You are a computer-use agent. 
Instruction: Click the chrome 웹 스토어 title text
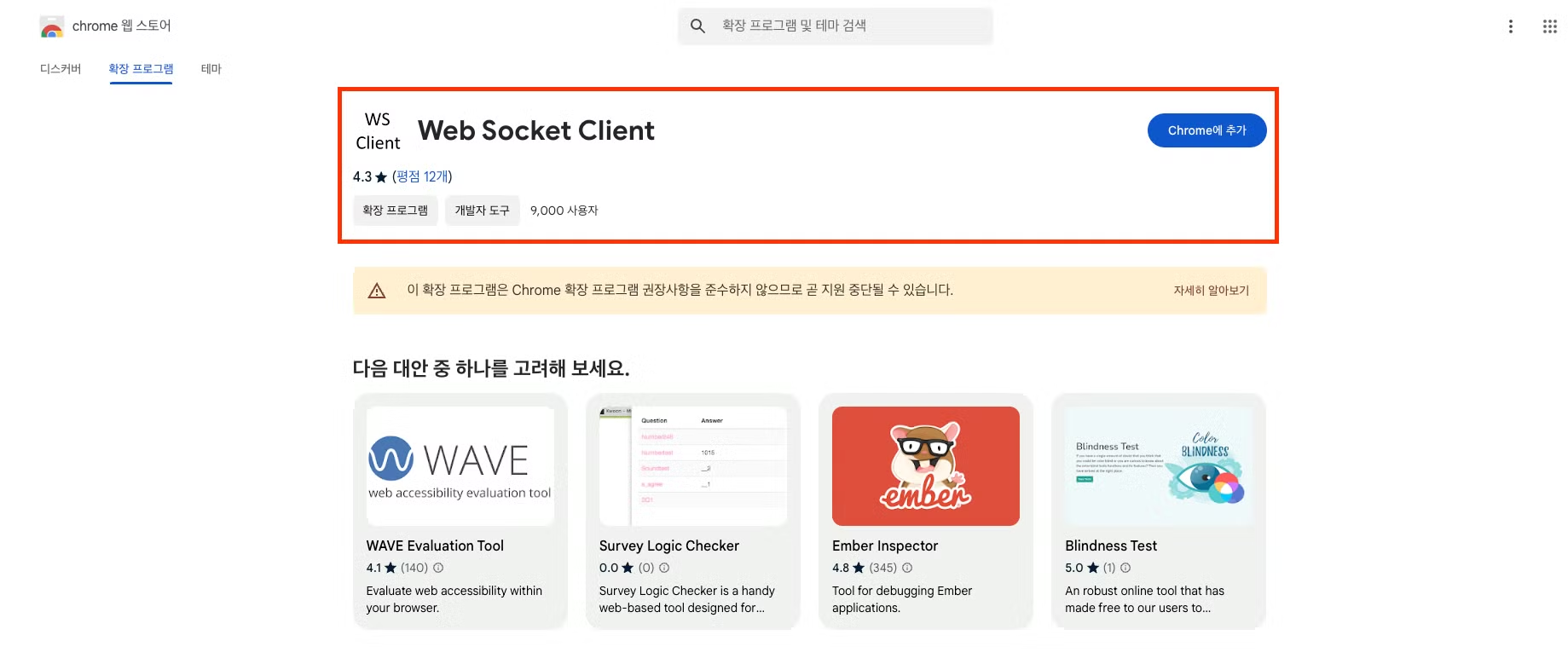click(x=122, y=26)
